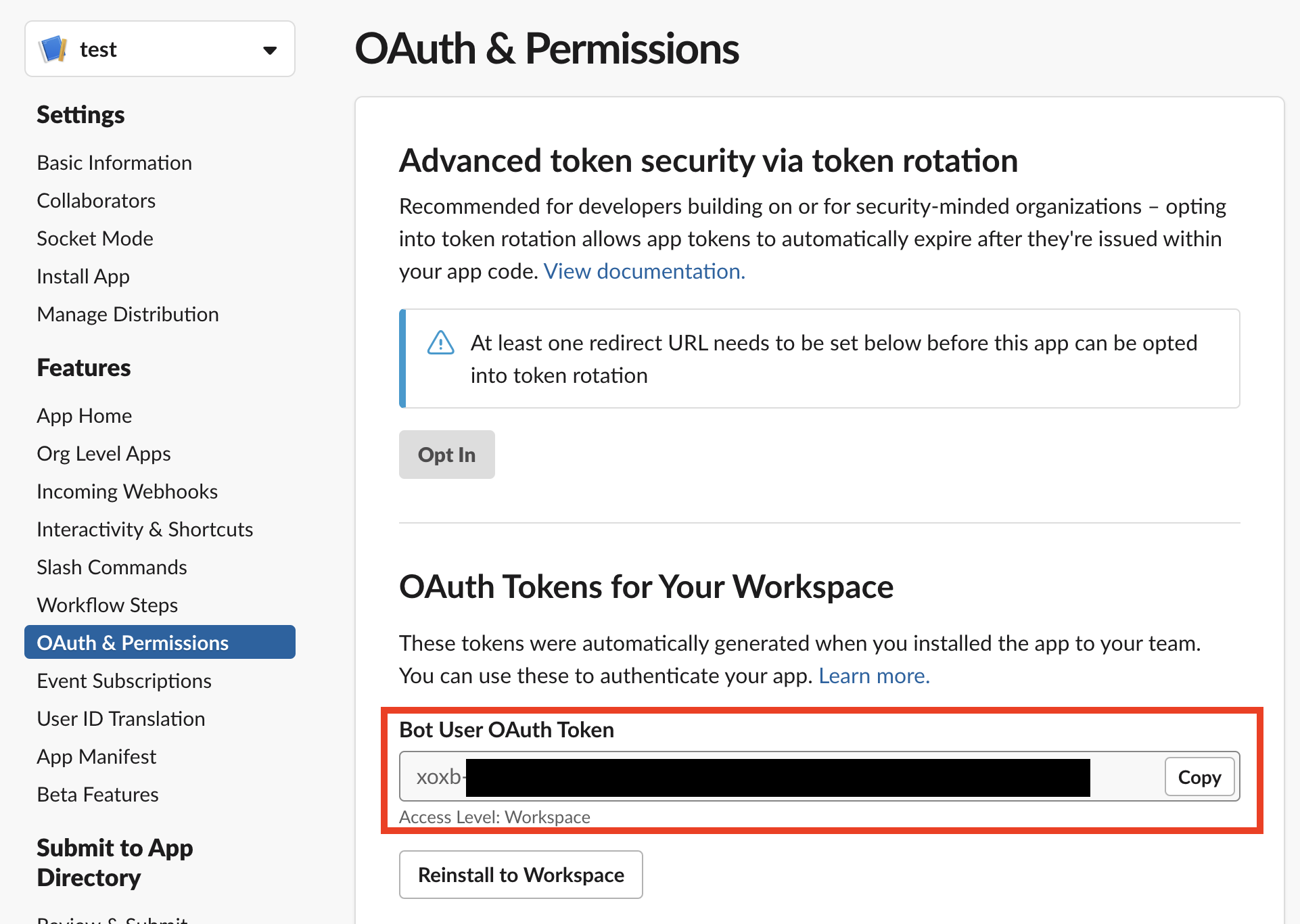Open Interactivity & Shortcuts settings
1300x924 pixels.
click(x=145, y=529)
